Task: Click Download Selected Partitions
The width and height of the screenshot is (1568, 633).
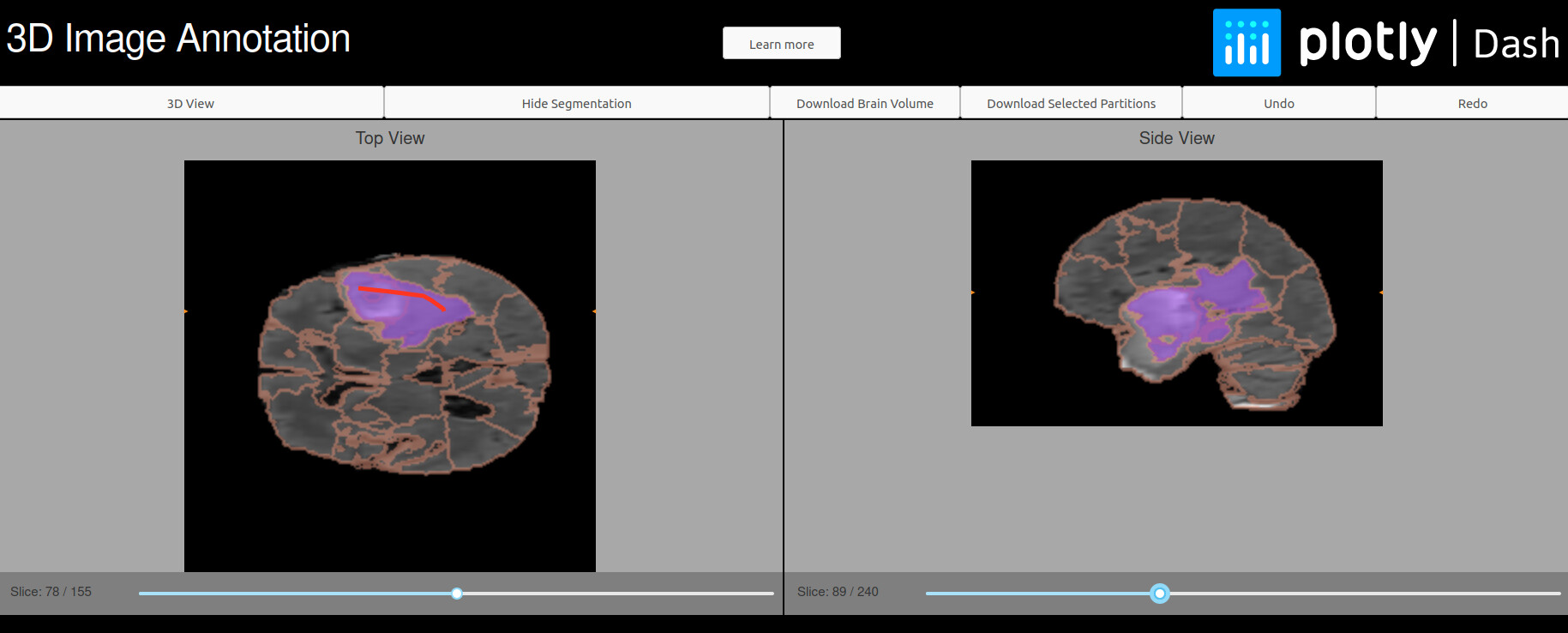Action: tap(1071, 103)
